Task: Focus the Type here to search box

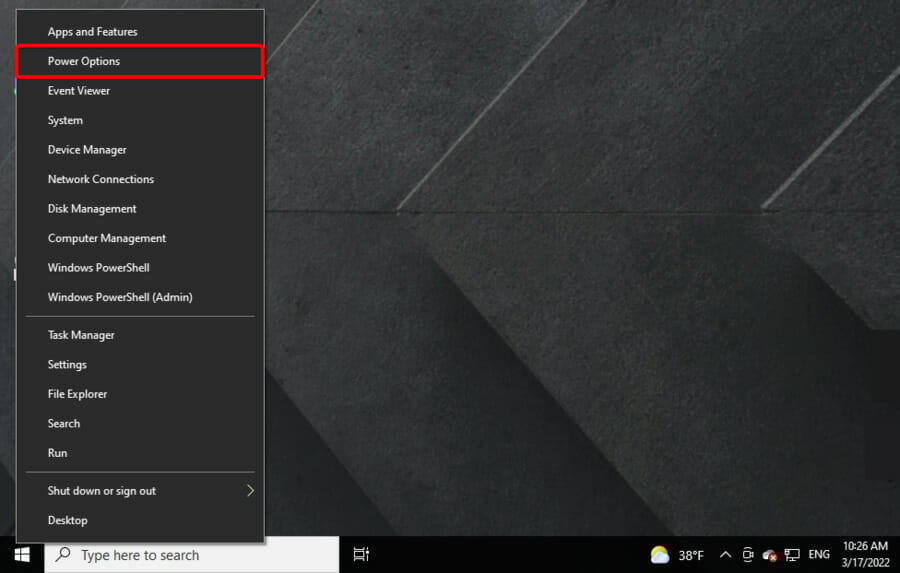Action: click(x=192, y=555)
